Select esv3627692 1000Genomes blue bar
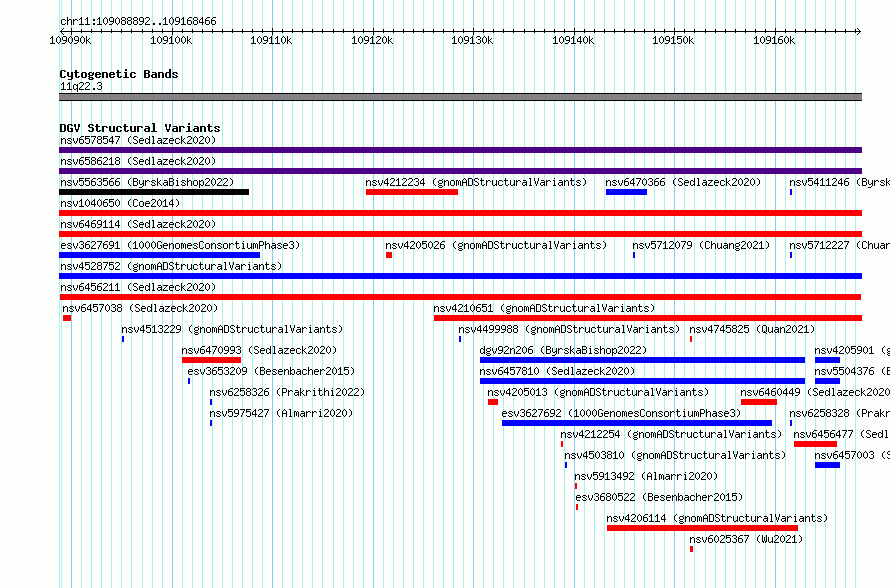The width and height of the screenshot is (890, 588). (x=637, y=423)
